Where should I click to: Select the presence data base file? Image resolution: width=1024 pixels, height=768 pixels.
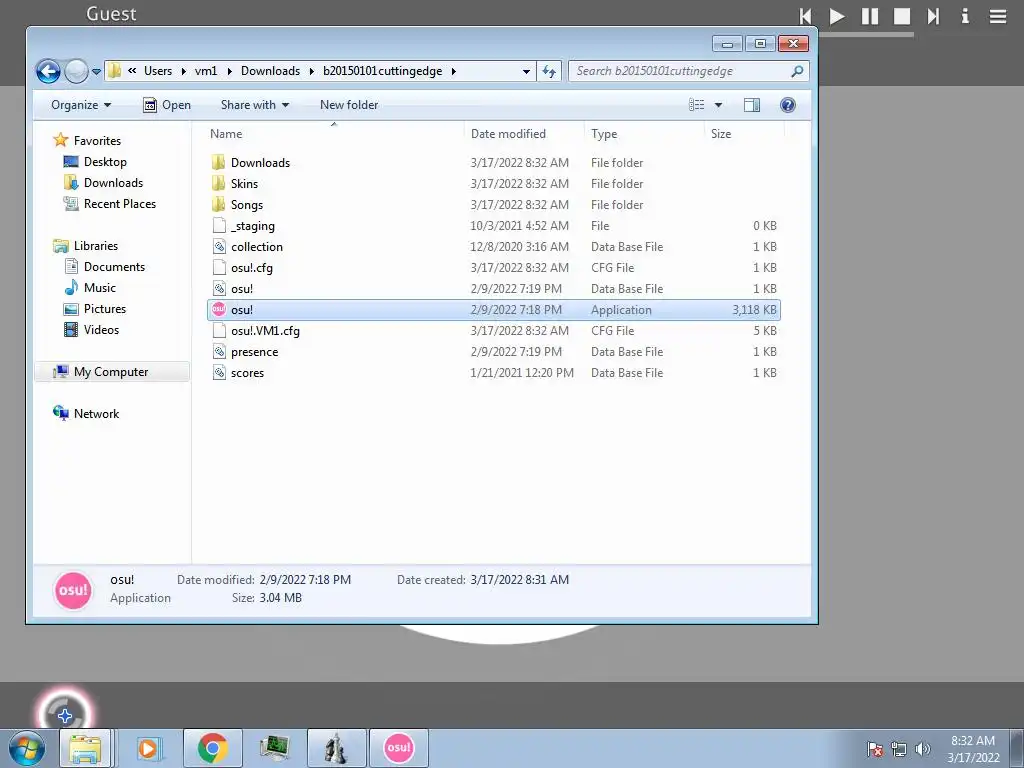coord(494,351)
